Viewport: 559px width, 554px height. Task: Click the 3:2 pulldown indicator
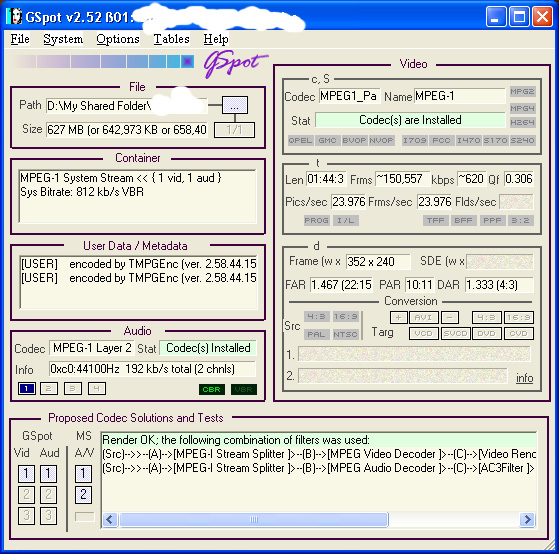pyautogui.click(x=520, y=221)
